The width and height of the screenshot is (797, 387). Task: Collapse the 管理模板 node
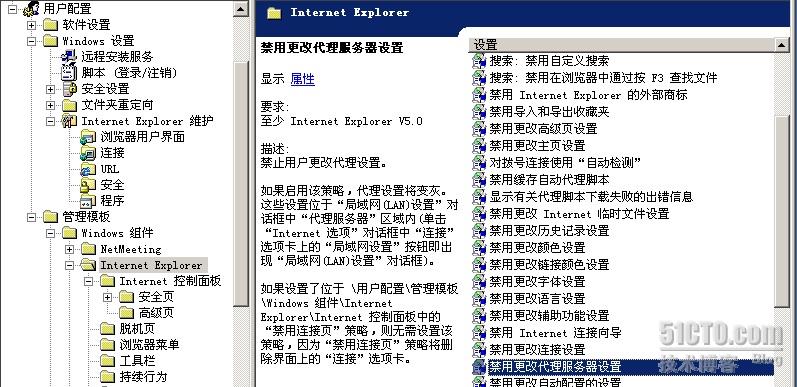(x=32, y=217)
